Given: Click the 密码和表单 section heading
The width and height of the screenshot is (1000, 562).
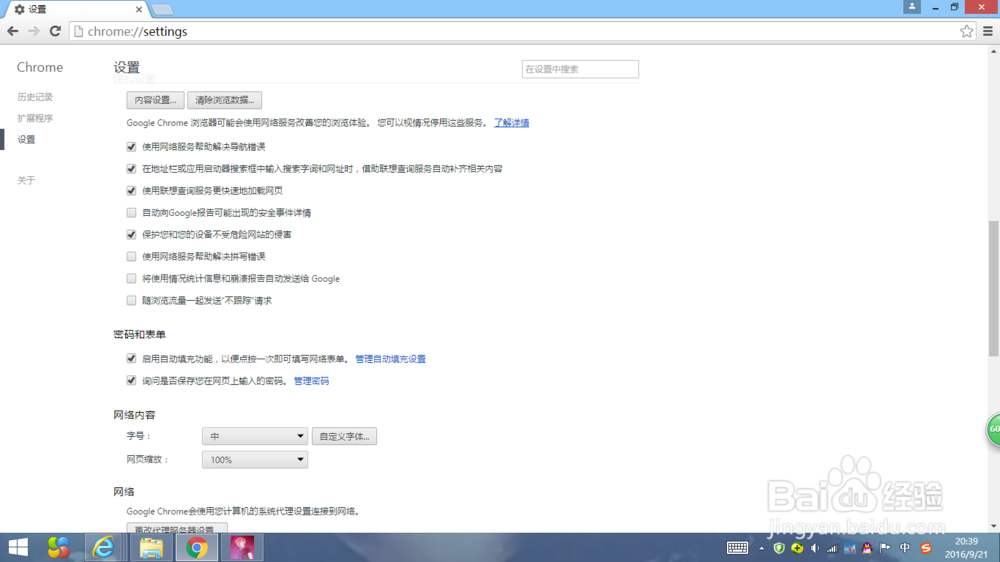Looking at the screenshot, I should coord(140,334).
